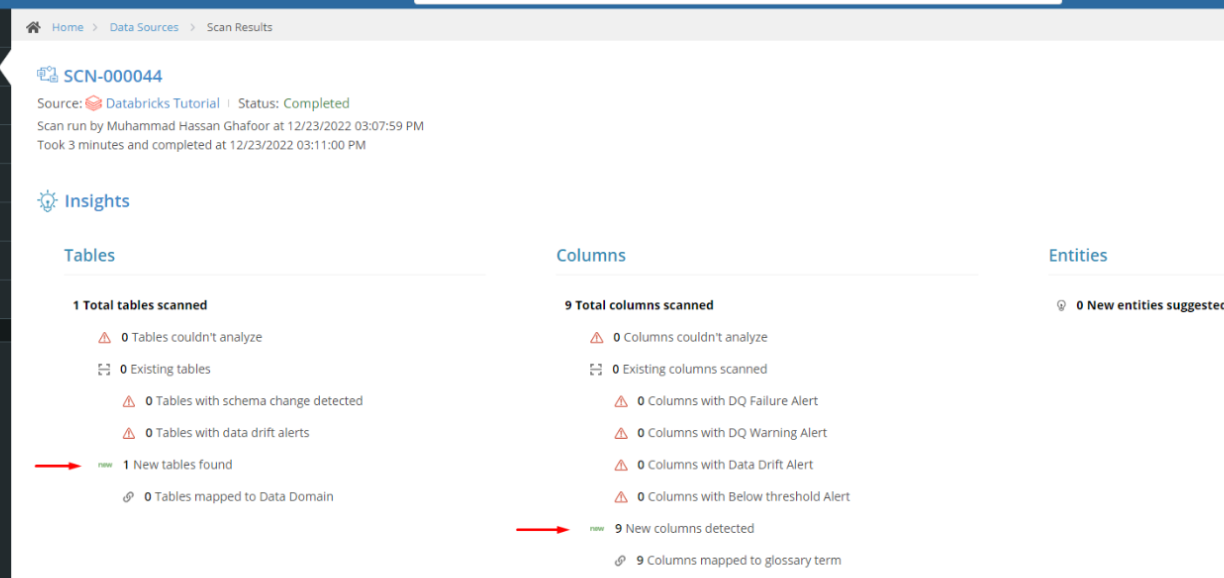Click link icon for Columns mapped to glossary term

620,561
